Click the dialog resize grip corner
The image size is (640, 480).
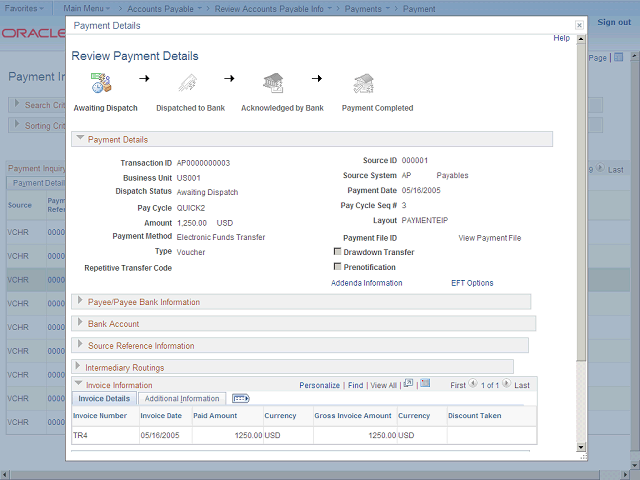tap(584, 458)
